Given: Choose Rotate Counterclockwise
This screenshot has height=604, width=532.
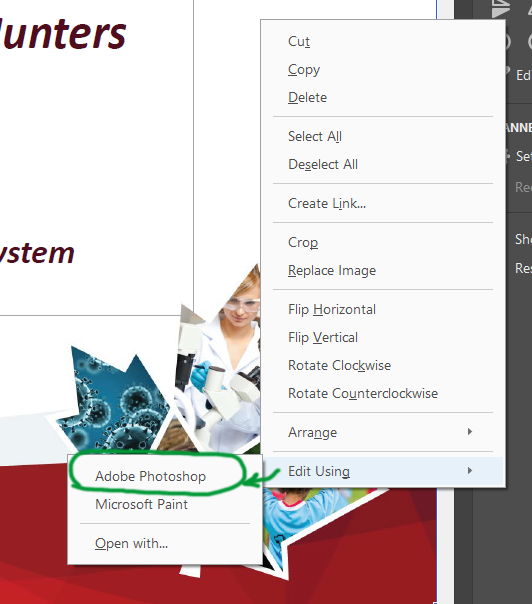Looking at the screenshot, I should pyautogui.click(x=383, y=393).
